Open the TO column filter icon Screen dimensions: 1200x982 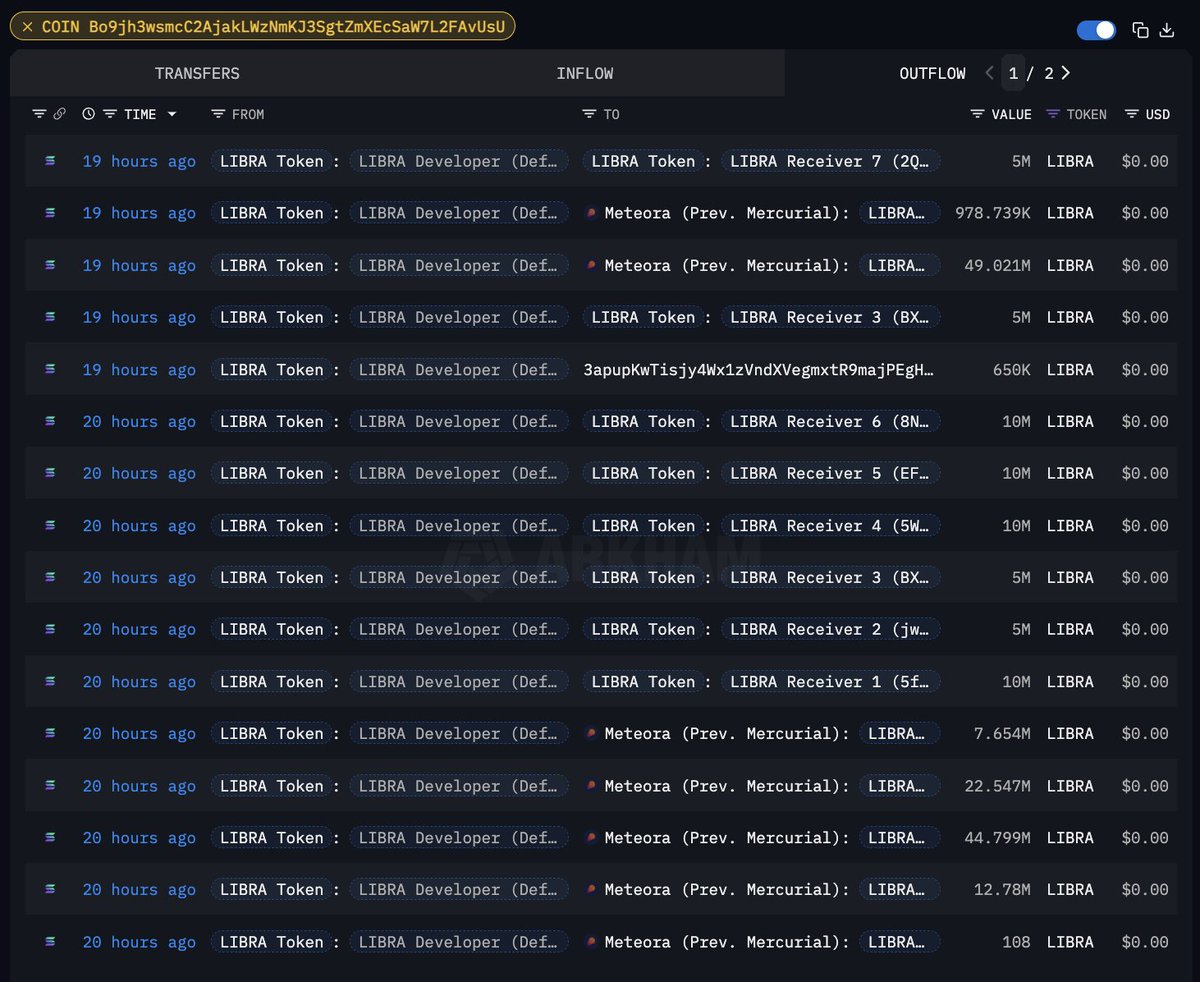point(589,114)
